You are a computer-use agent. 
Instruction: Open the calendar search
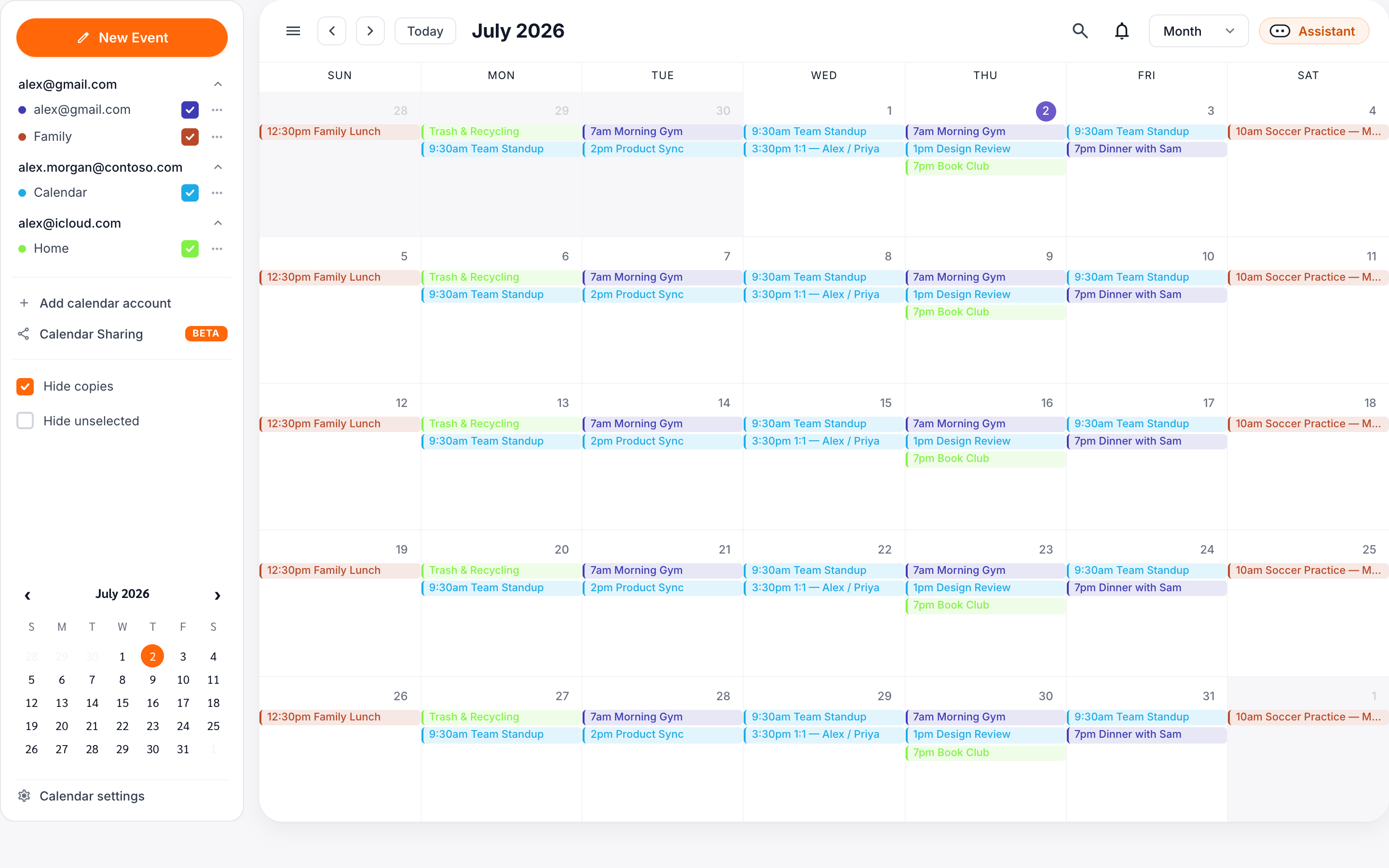tap(1080, 31)
